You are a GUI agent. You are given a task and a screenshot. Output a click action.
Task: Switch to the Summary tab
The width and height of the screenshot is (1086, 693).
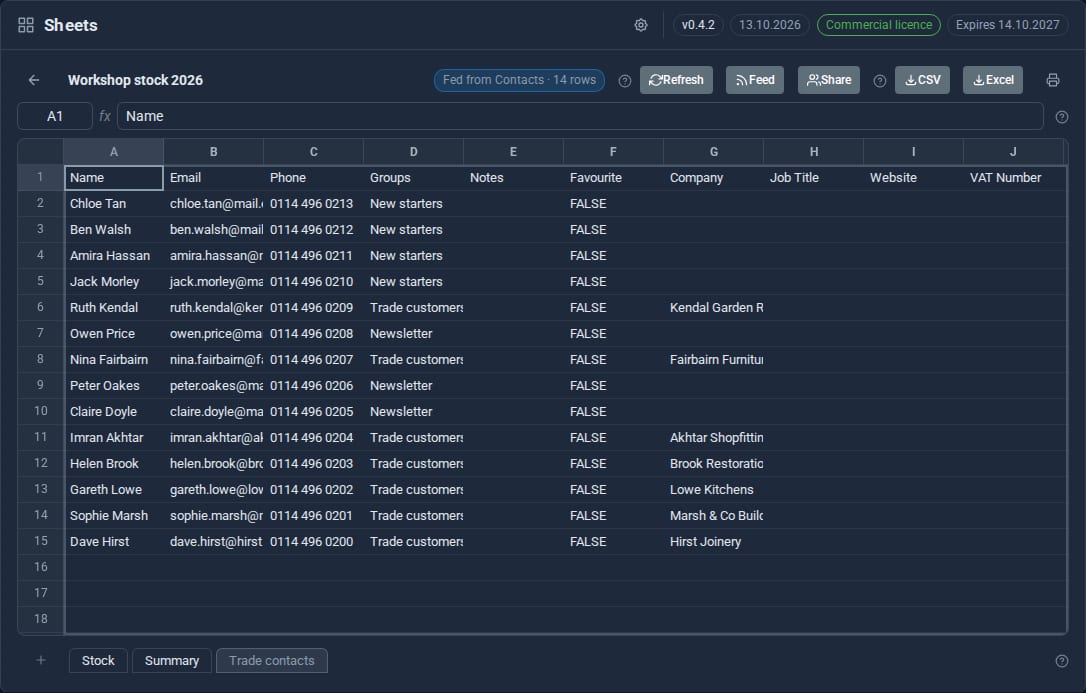point(172,660)
